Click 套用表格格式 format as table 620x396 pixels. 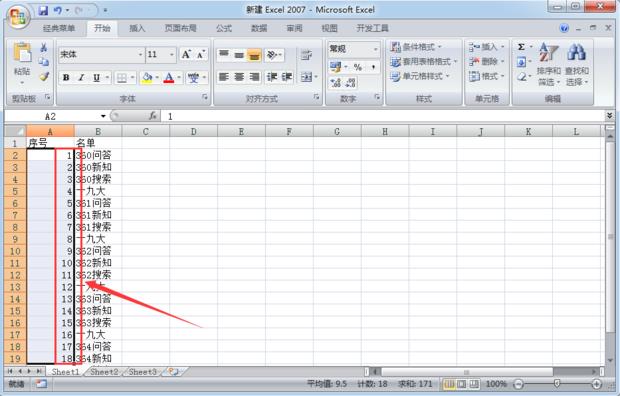(424, 62)
